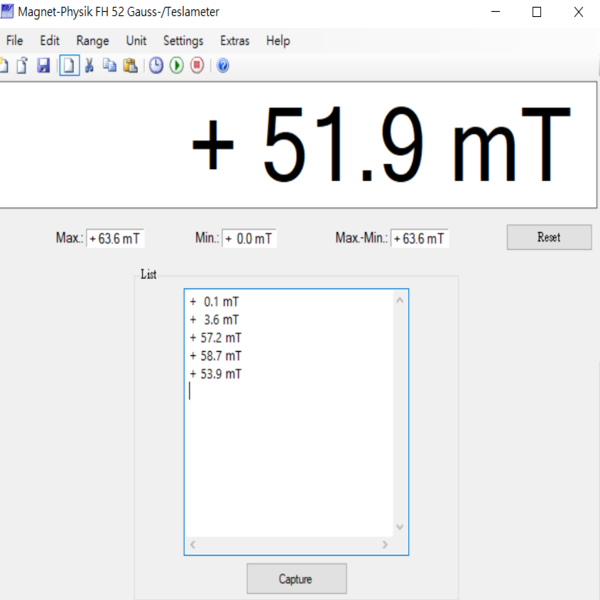Select the 58.7 mT list entry
The height and width of the screenshot is (600, 600).
pos(220,355)
